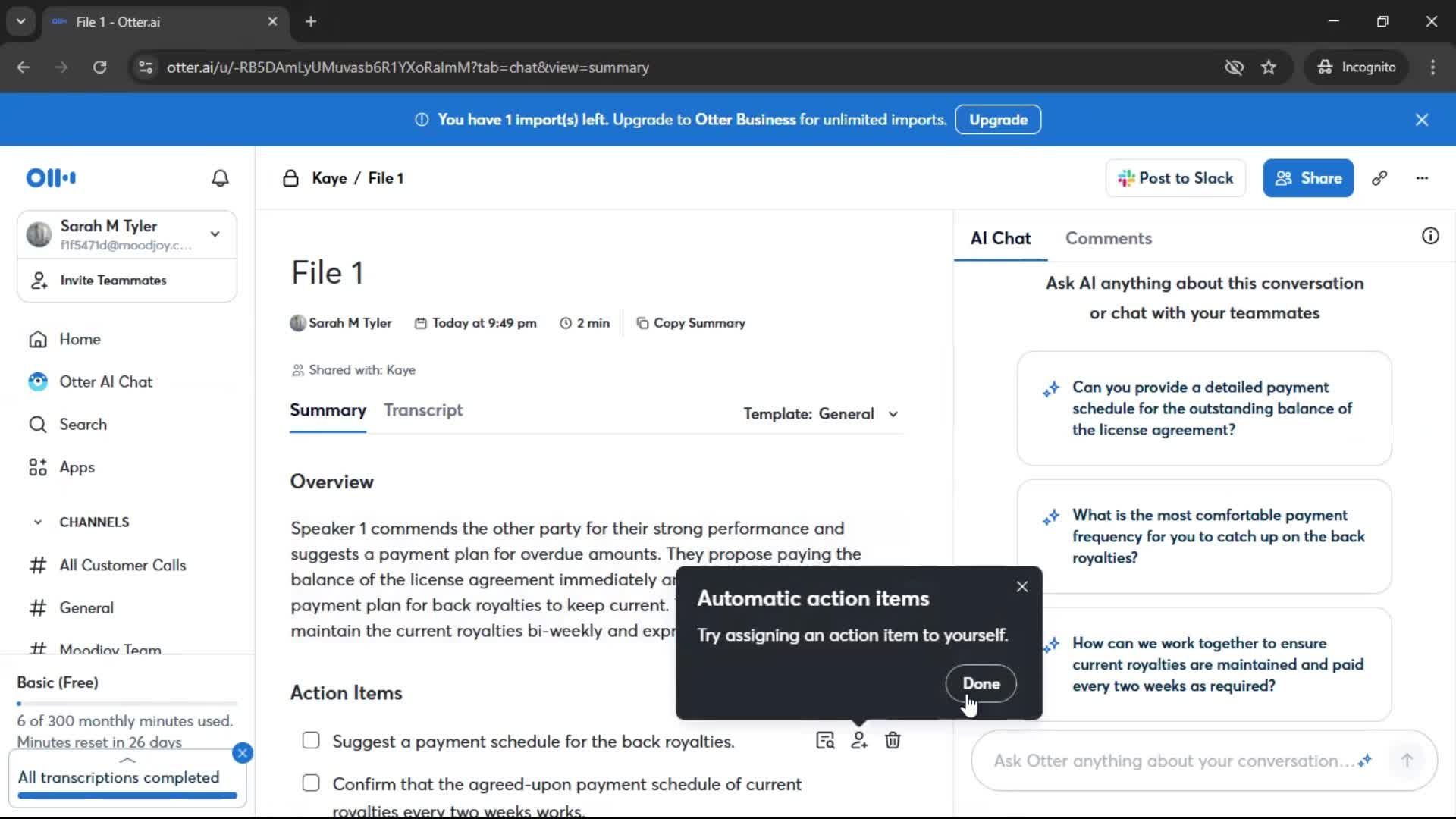
Task: Click the Incognito profile indicator
Action: tap(1356, 67)
